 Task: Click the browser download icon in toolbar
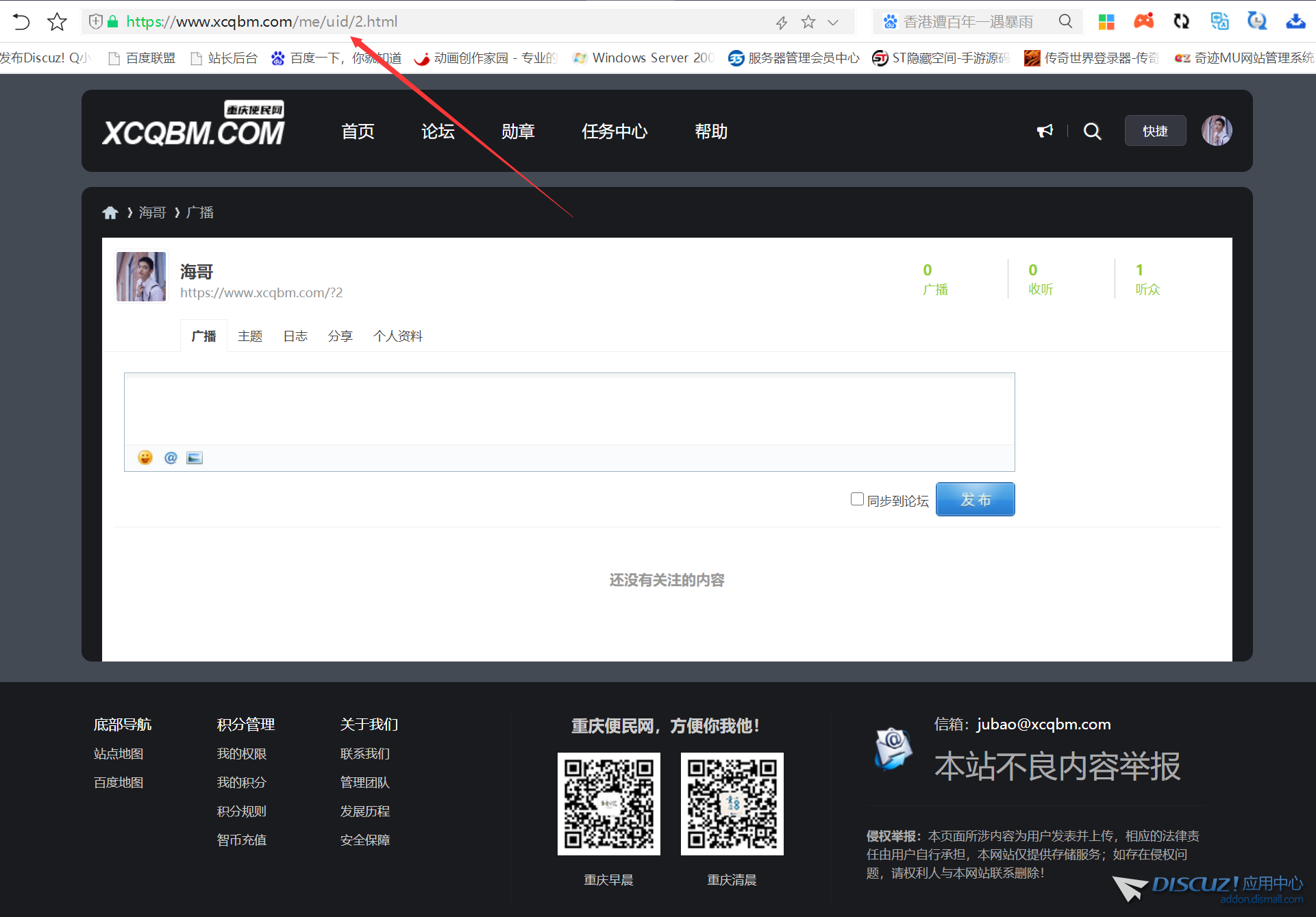pos(1295,21)
